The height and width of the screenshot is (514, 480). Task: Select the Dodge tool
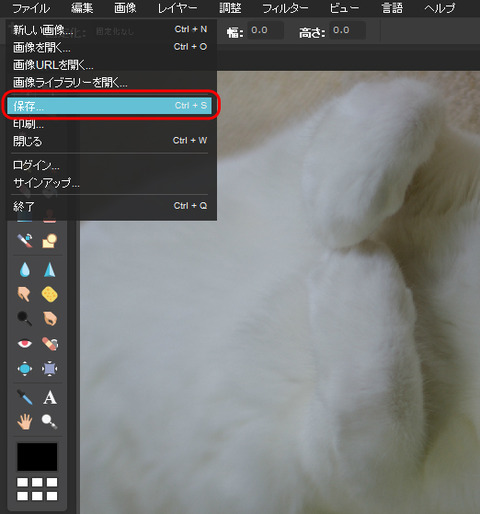click(25, 319)
